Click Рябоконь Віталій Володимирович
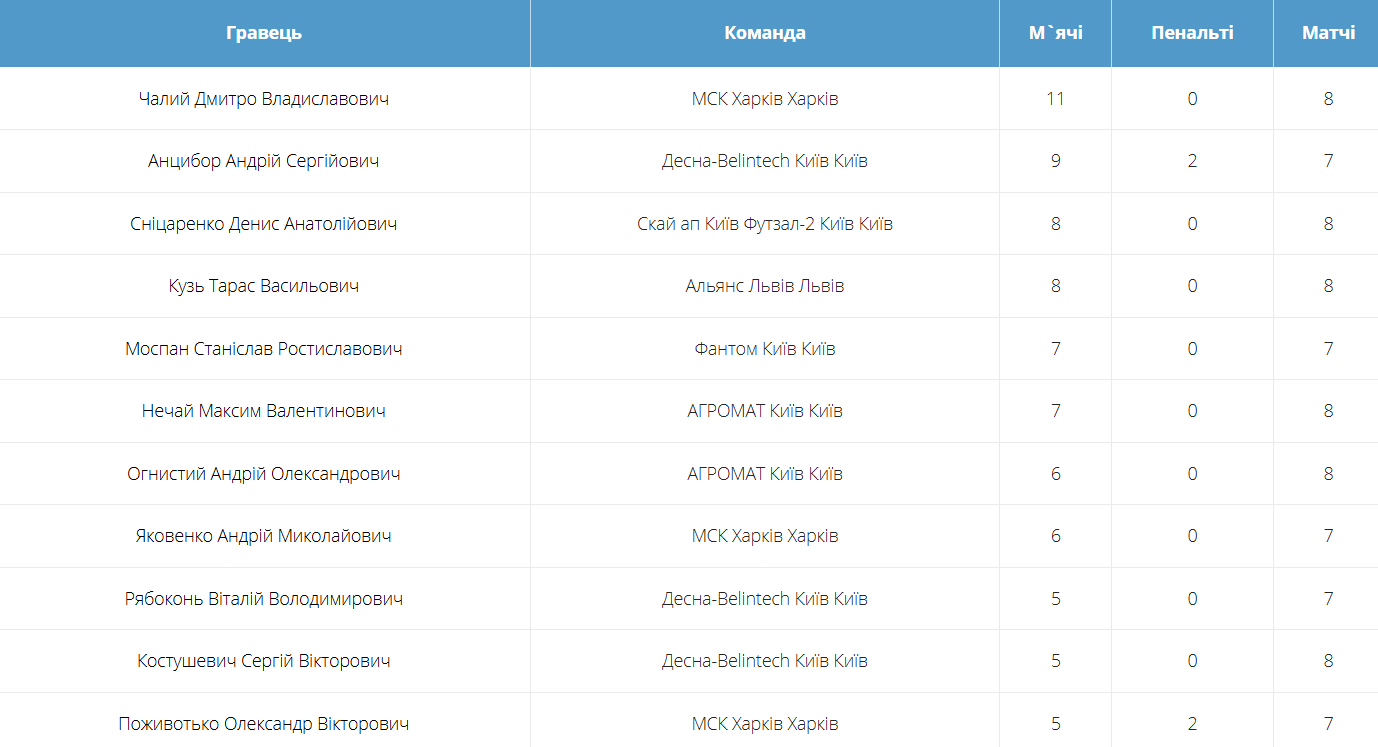Viewport: 1378px width, 747px height. point(264,599)
